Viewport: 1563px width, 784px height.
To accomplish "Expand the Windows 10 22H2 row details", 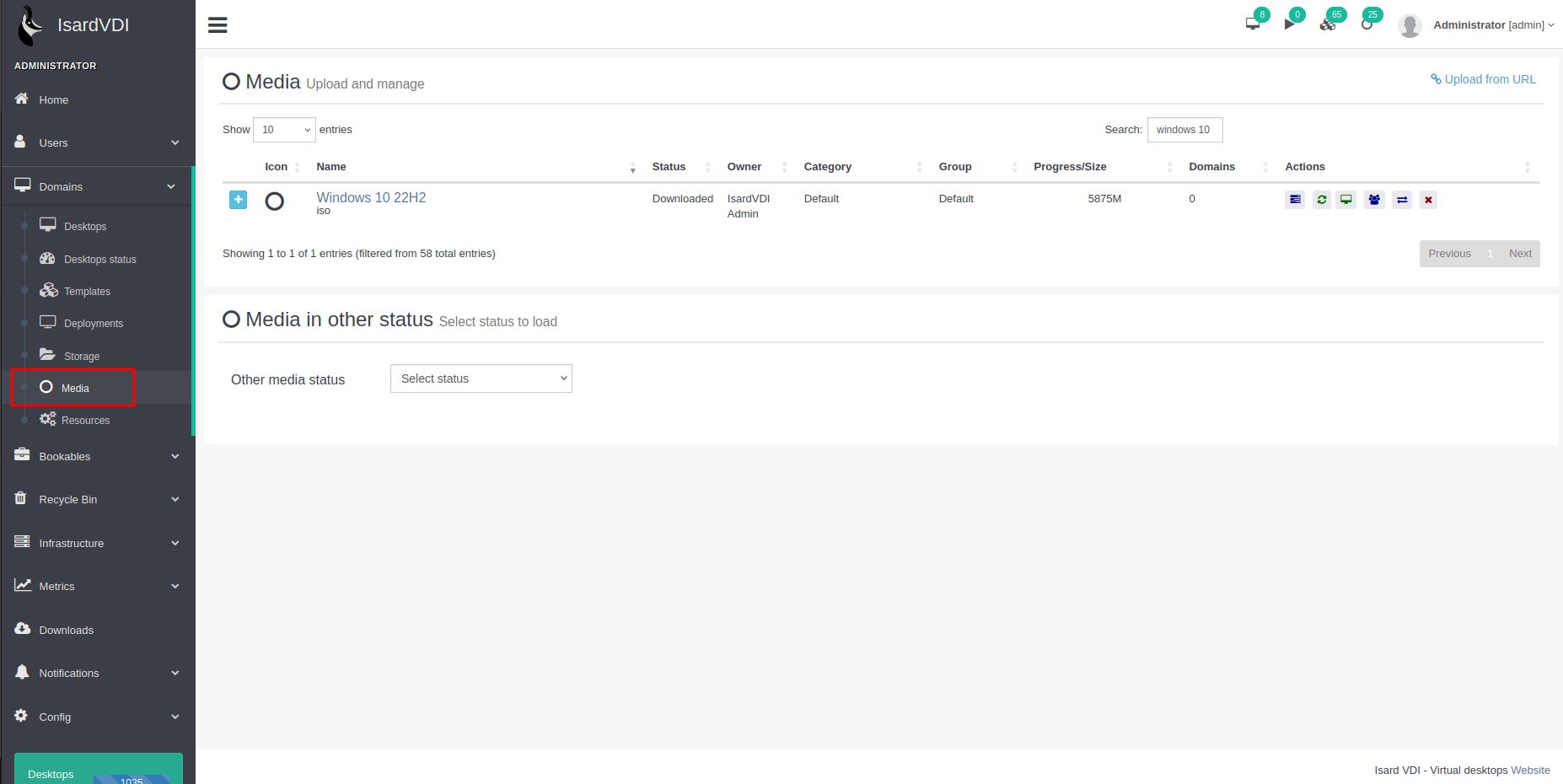I will 239,200.
